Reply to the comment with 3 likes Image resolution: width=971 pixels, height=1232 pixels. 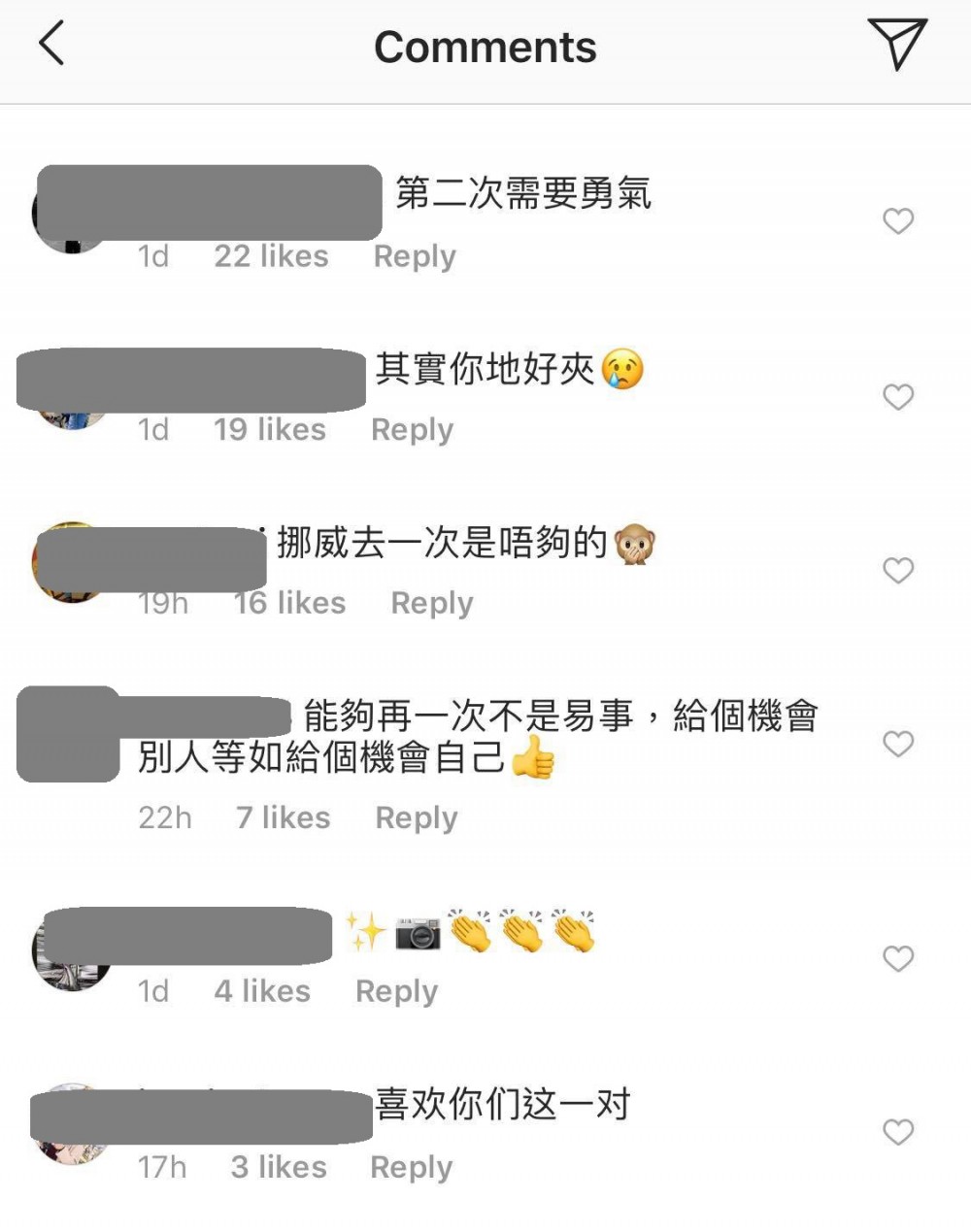(x=412, y=1168)
